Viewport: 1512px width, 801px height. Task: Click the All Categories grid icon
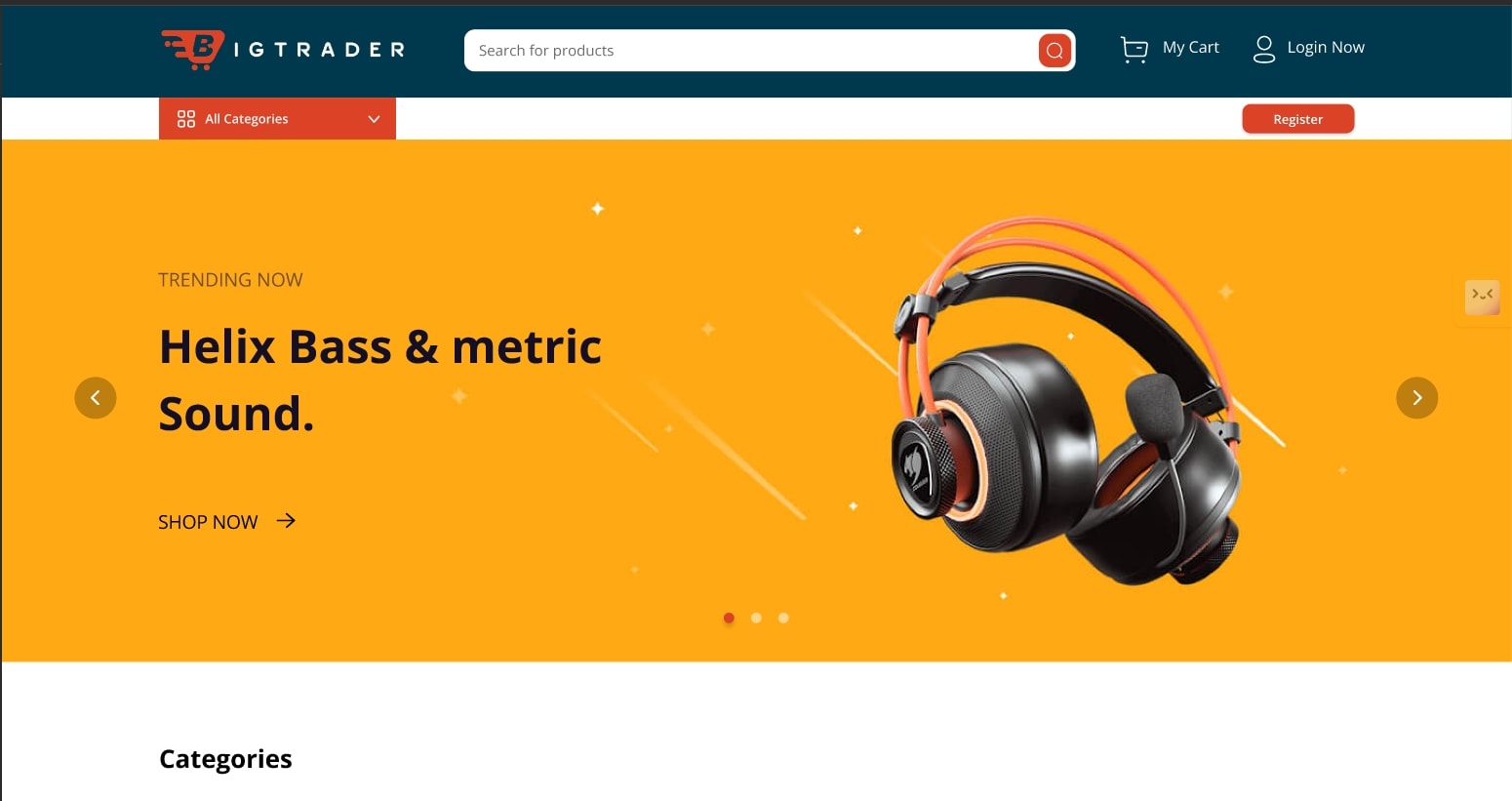click(x=186, y=119)
